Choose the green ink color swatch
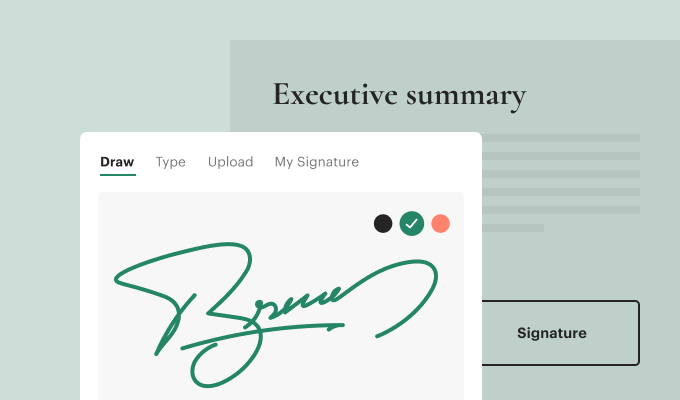Screen dimensions: 680x400 click(412, 224)
